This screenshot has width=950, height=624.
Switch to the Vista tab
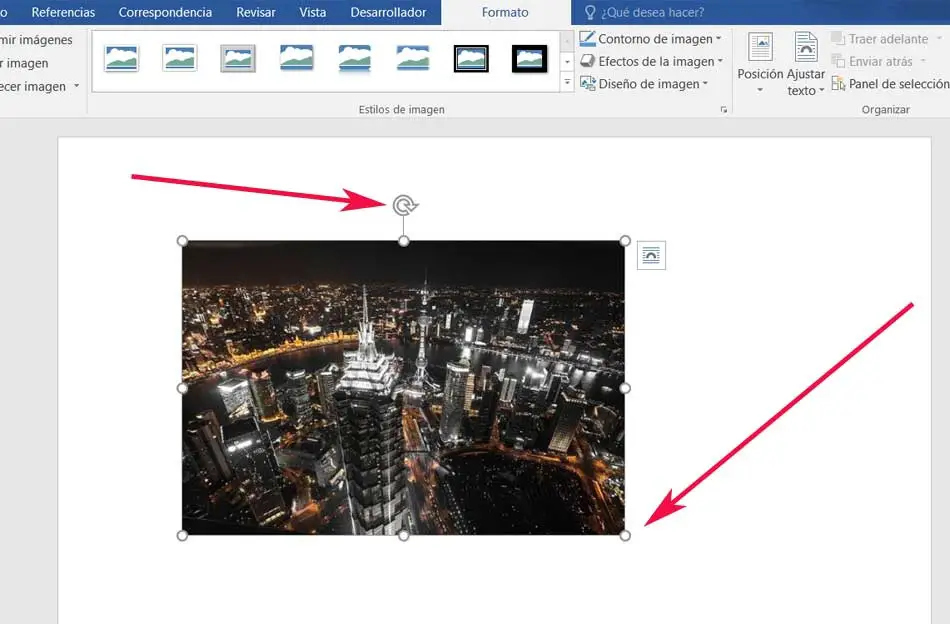(x=313, y=12)
